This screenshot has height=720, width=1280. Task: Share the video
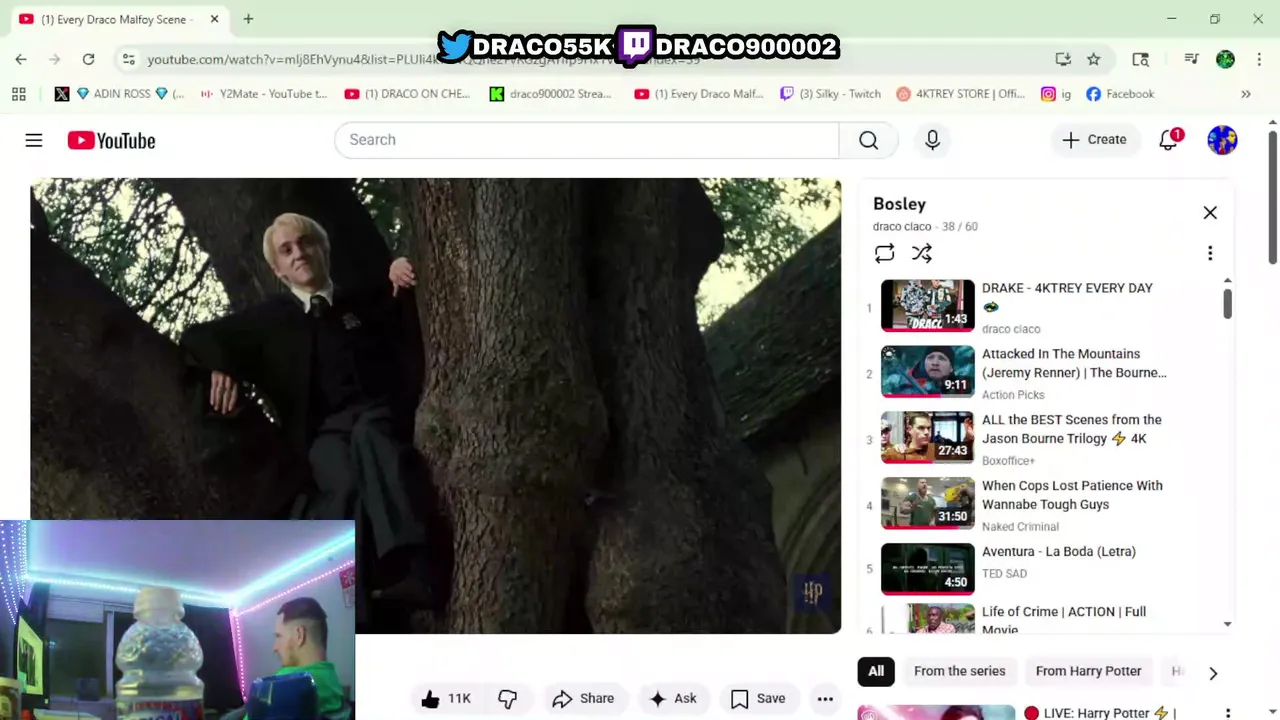pos(583,699)
